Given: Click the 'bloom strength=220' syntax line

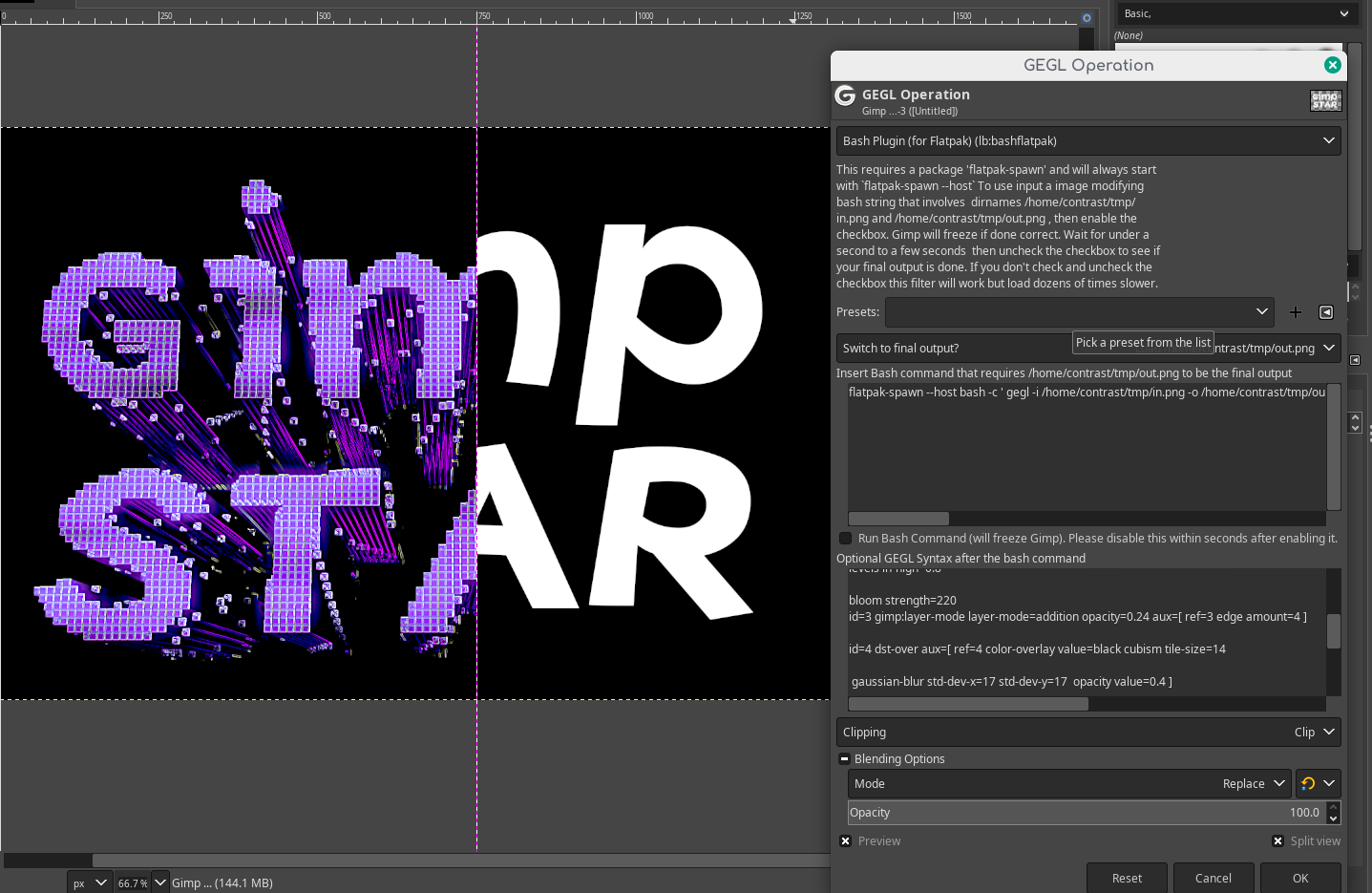Looking at the screenshot, I should tap(902, 601).
